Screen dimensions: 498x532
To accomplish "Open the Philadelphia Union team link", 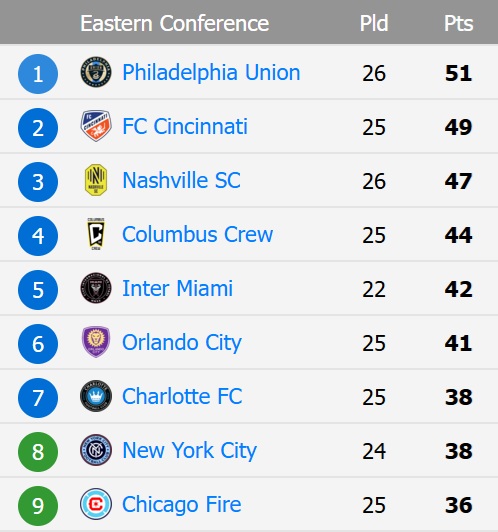I will (211, 72).
